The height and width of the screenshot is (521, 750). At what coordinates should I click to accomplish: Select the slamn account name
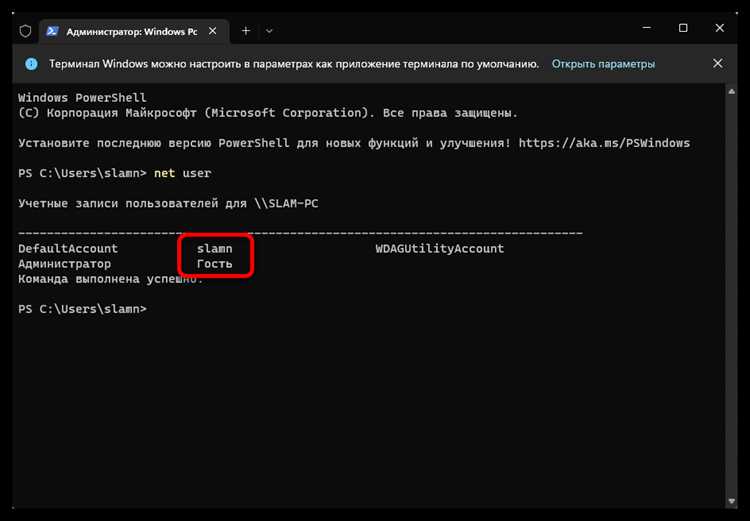click(215, 249)
